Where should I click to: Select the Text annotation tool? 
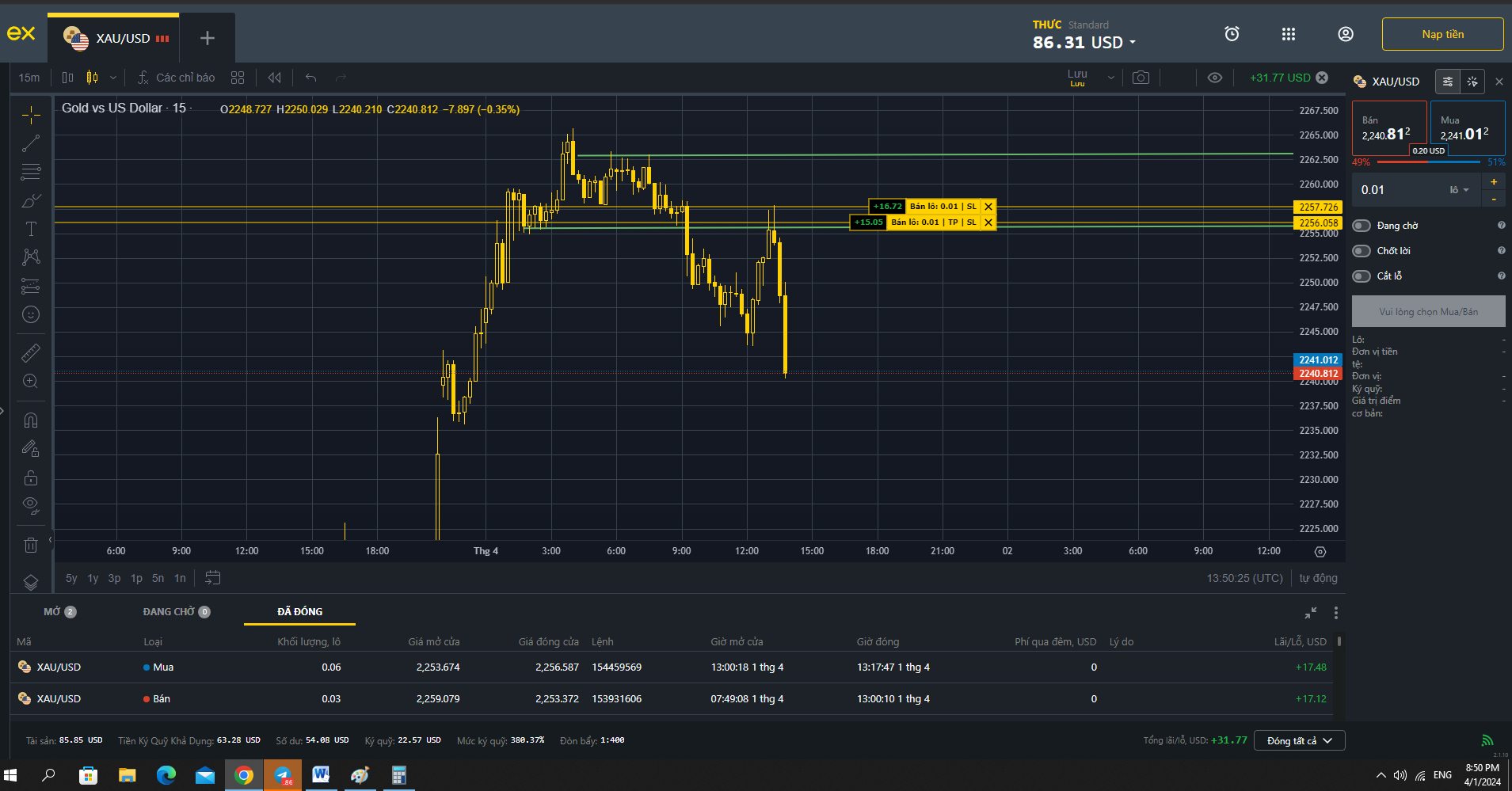(31, 229)
